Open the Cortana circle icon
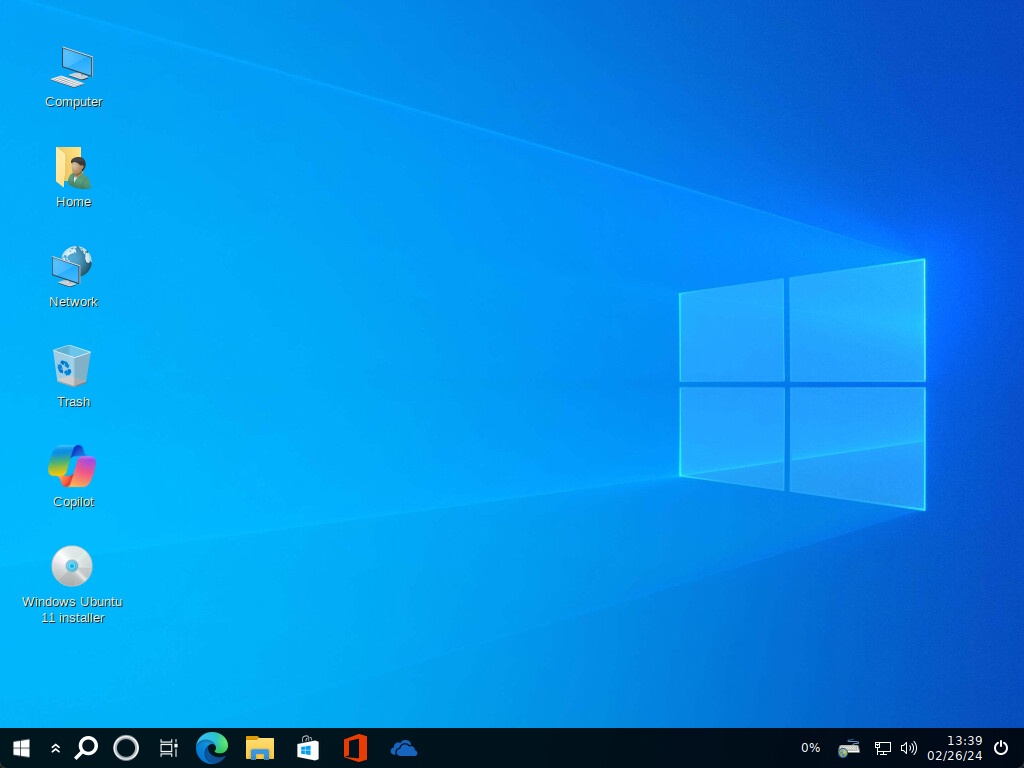Image resolution: width=1024 pixels, height=768 pixels. 126,748
